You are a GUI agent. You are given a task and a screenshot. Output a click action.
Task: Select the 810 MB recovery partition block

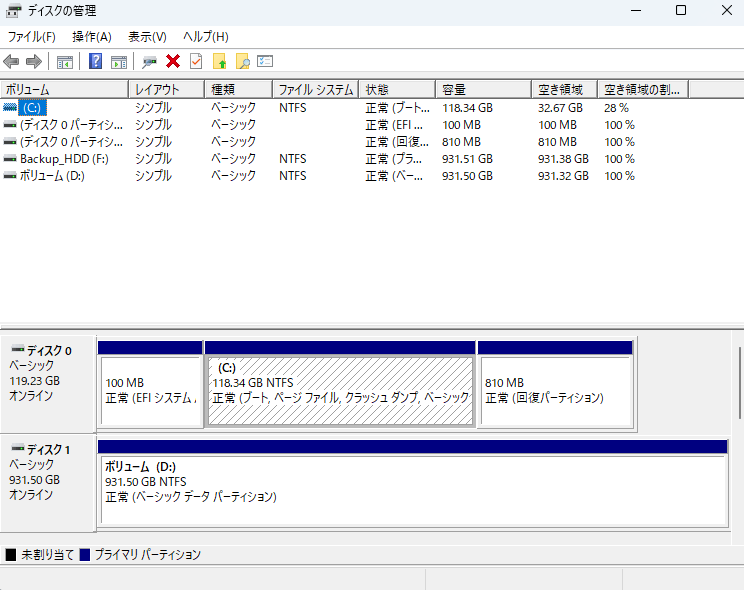click(555, 390)
